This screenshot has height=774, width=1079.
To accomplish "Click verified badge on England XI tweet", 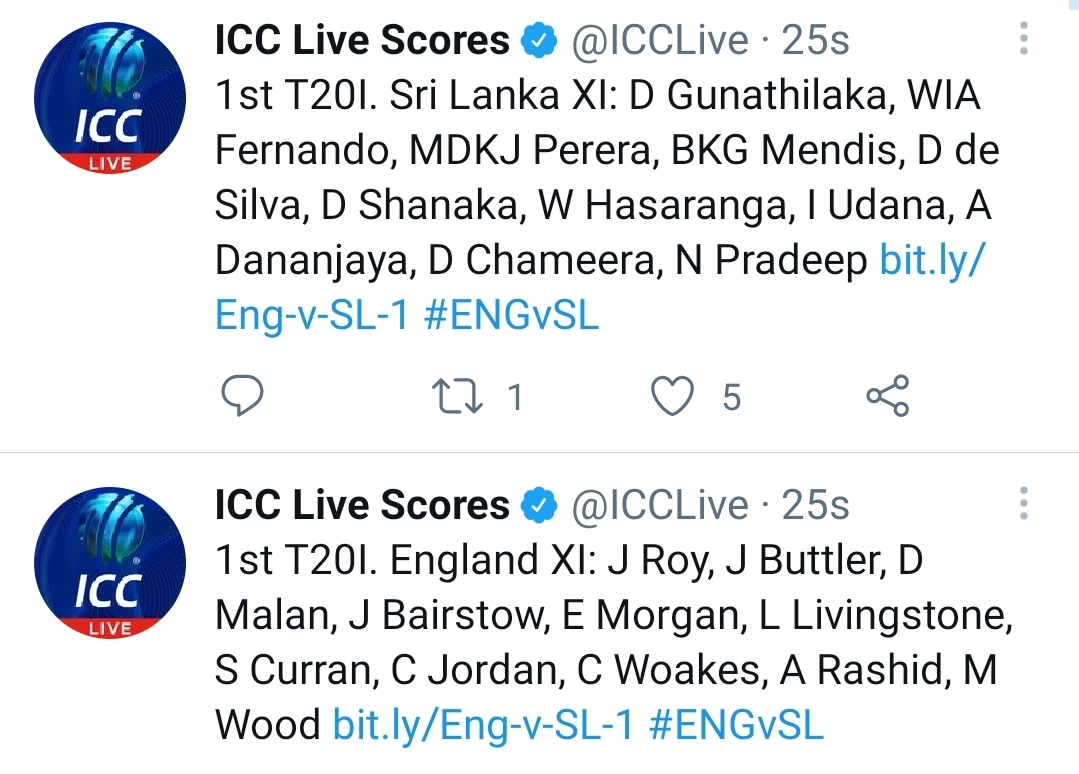I will 540,505.
